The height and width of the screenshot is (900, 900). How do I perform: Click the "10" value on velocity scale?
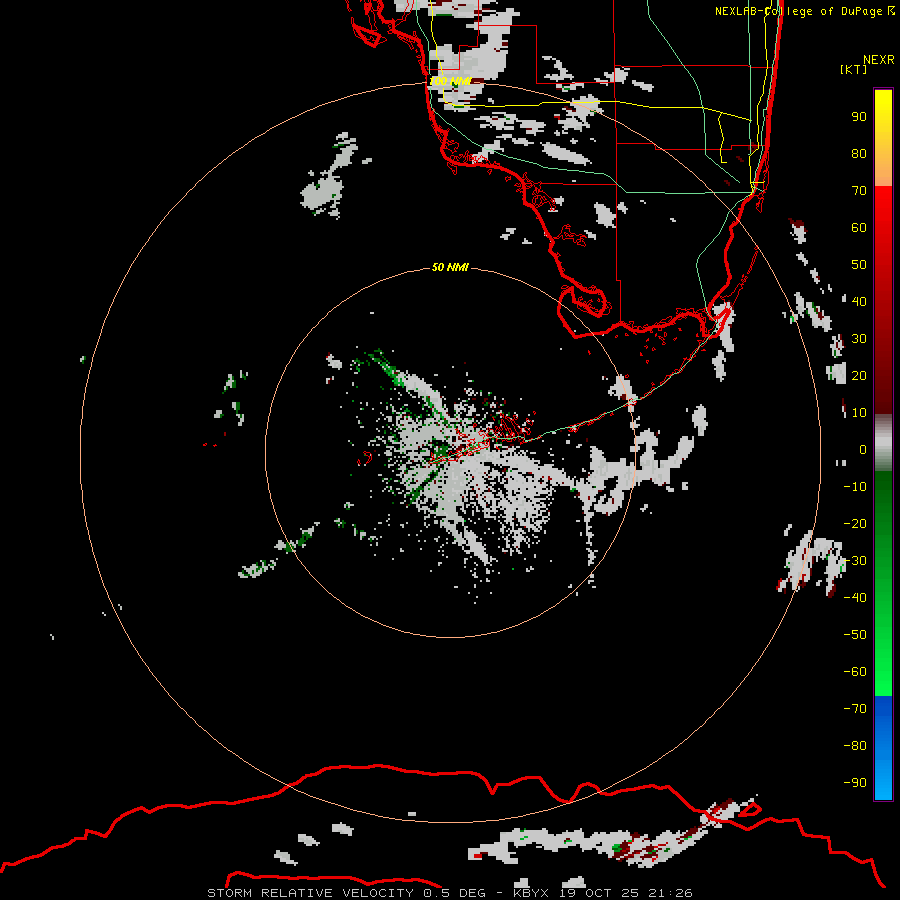click(x=859, y=413)
